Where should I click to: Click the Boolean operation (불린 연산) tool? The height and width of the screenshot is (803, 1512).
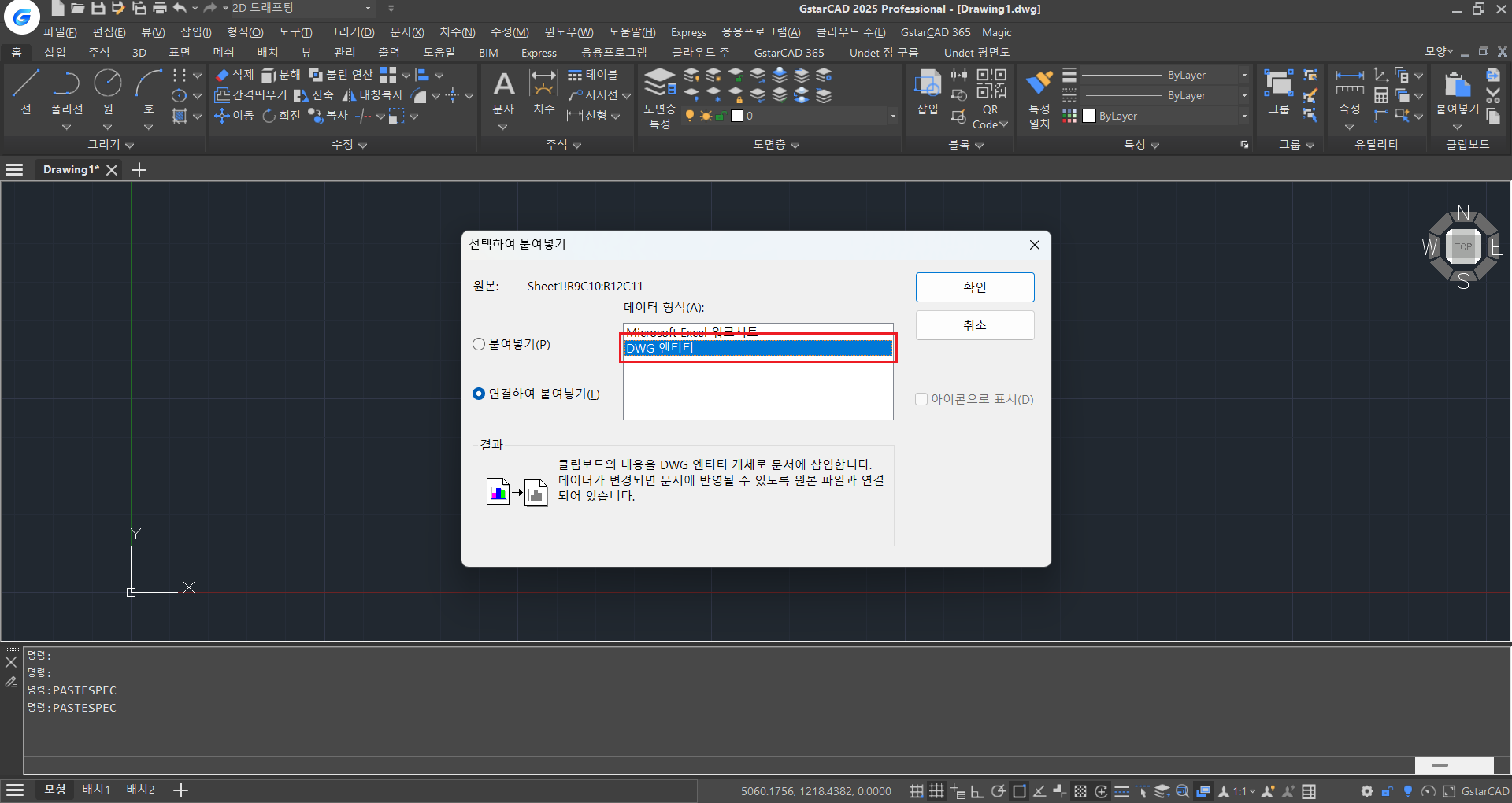[341, 75]
